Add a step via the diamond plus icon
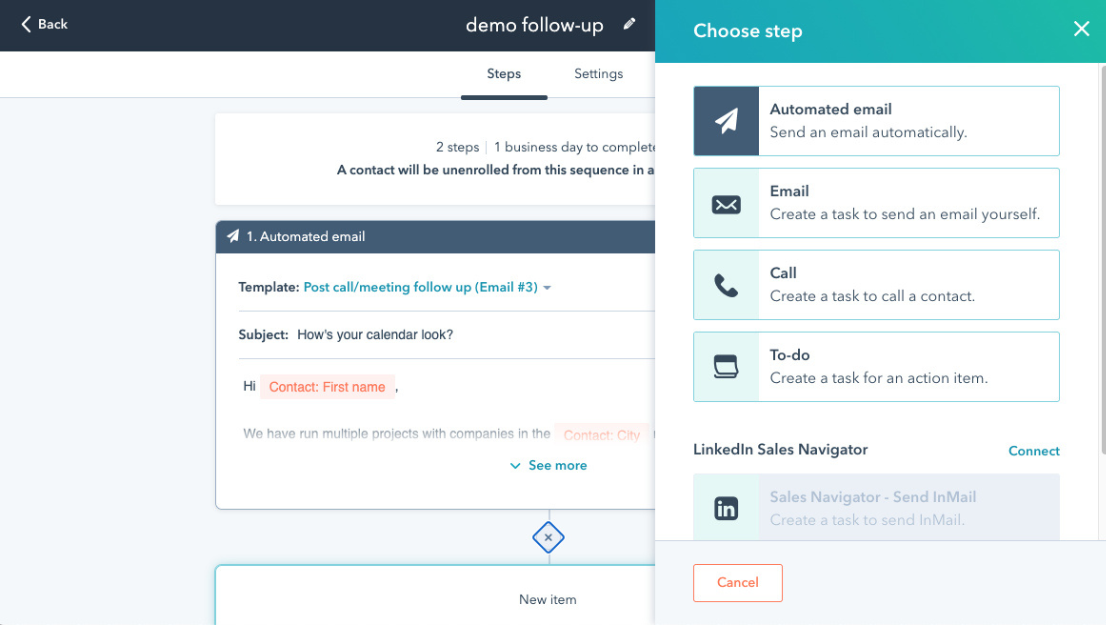 [x=548, y=537]
